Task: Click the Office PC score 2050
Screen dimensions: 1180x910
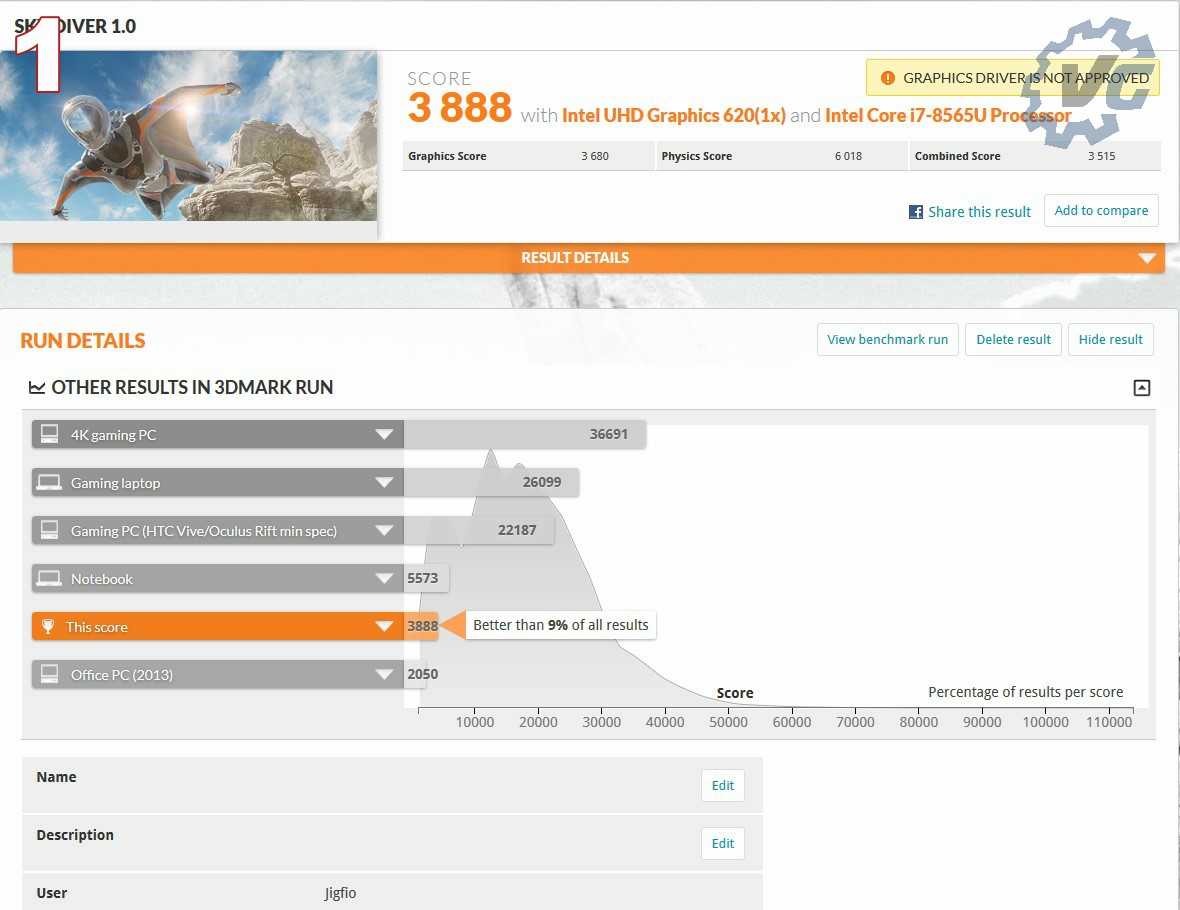Action: coord(422,674)
